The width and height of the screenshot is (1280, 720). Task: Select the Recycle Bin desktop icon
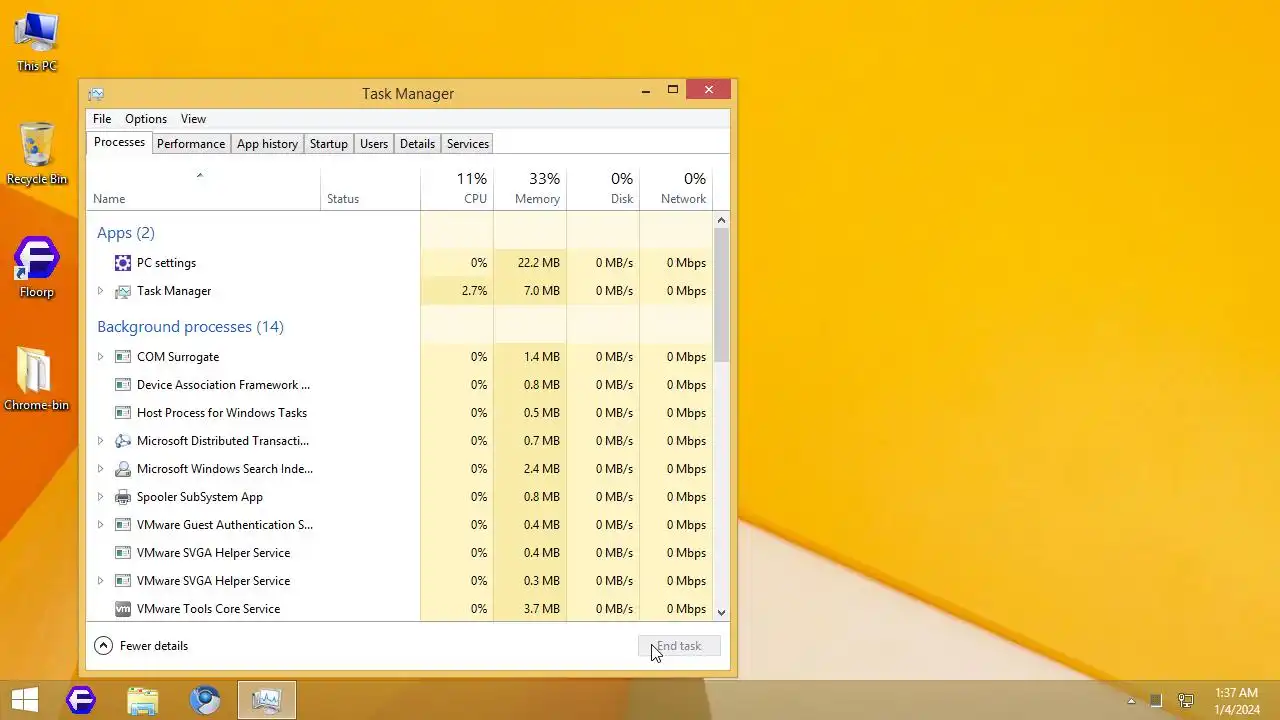tap(37, 154)
